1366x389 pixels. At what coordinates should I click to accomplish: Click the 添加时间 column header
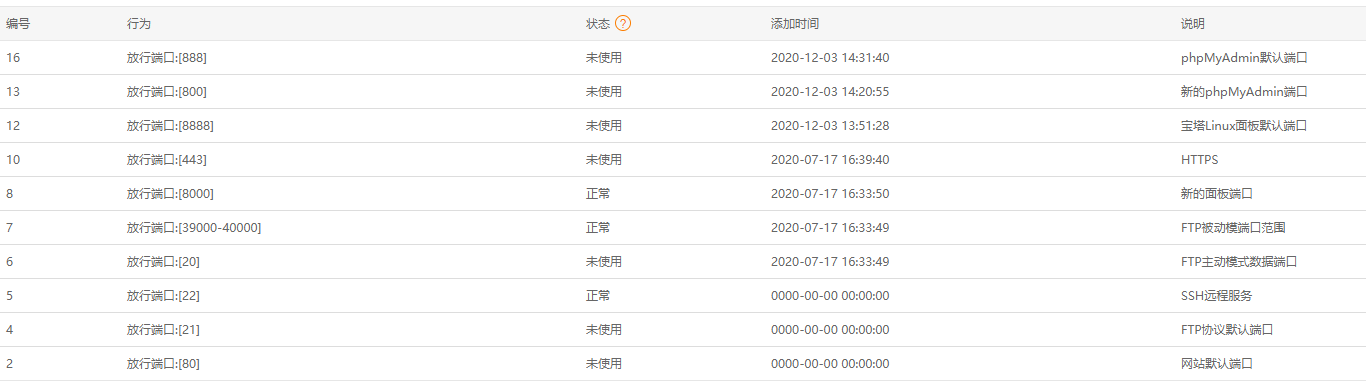coord(795,23)
